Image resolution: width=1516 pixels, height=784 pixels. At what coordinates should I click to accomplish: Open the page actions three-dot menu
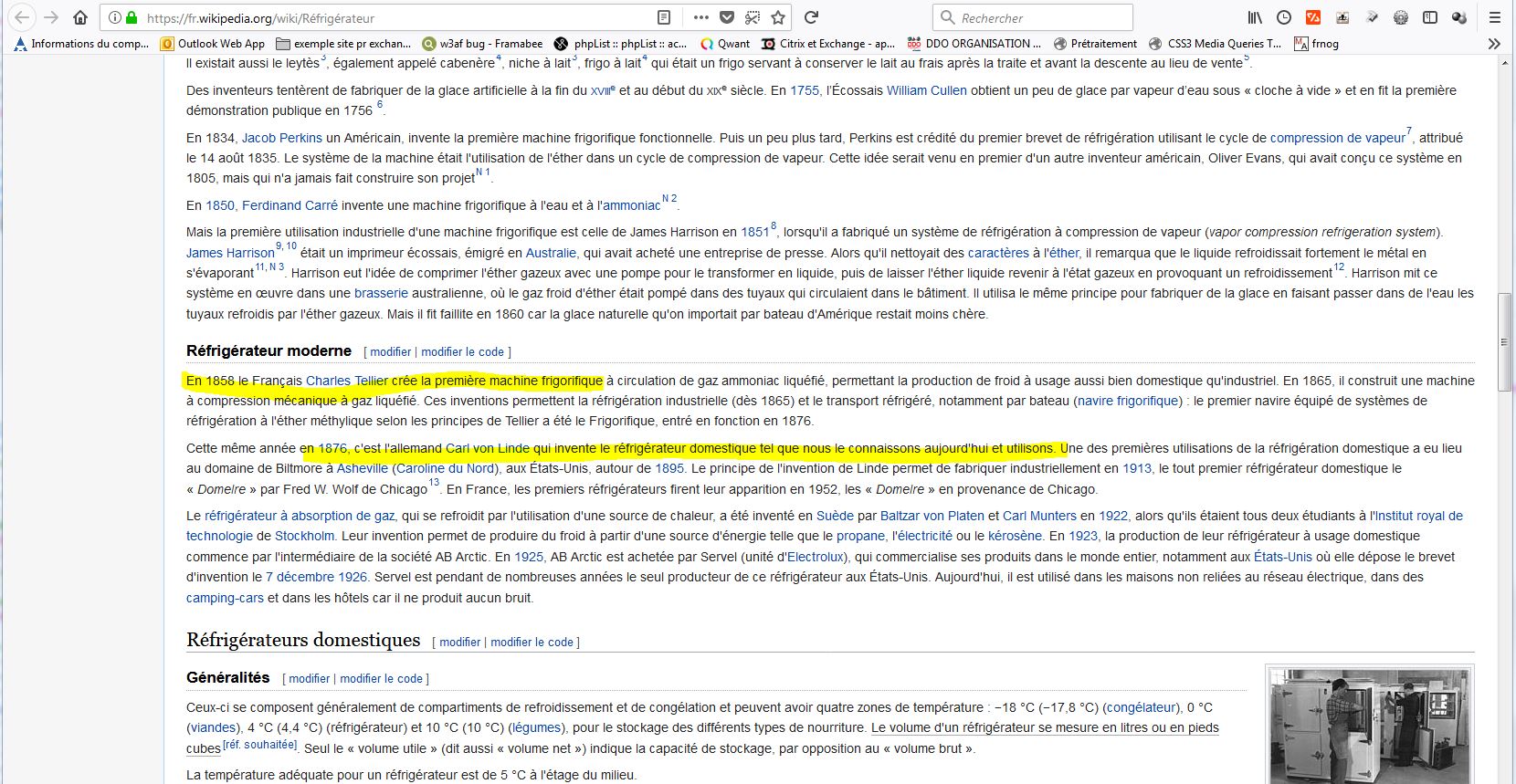pos(700,17)
